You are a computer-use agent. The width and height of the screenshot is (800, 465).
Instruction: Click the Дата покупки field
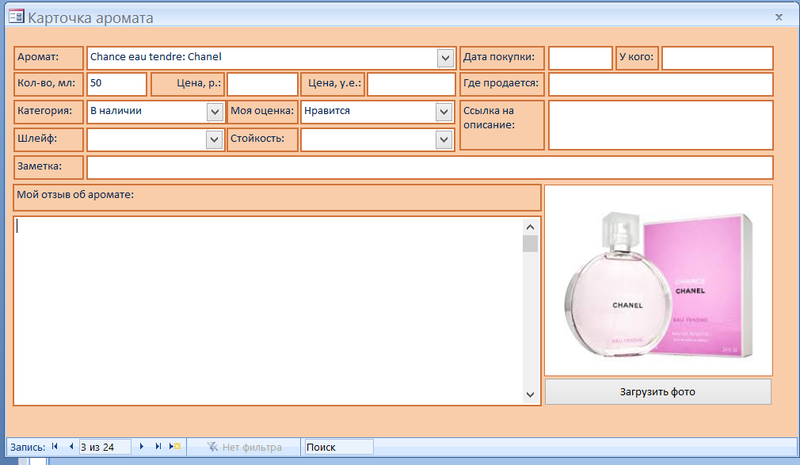point(580,58)
